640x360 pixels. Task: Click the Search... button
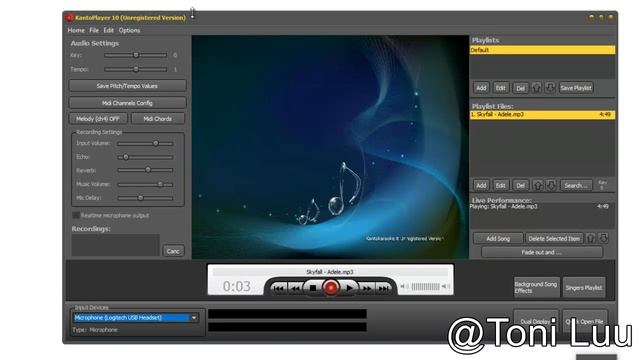click(x=576, y=185)
